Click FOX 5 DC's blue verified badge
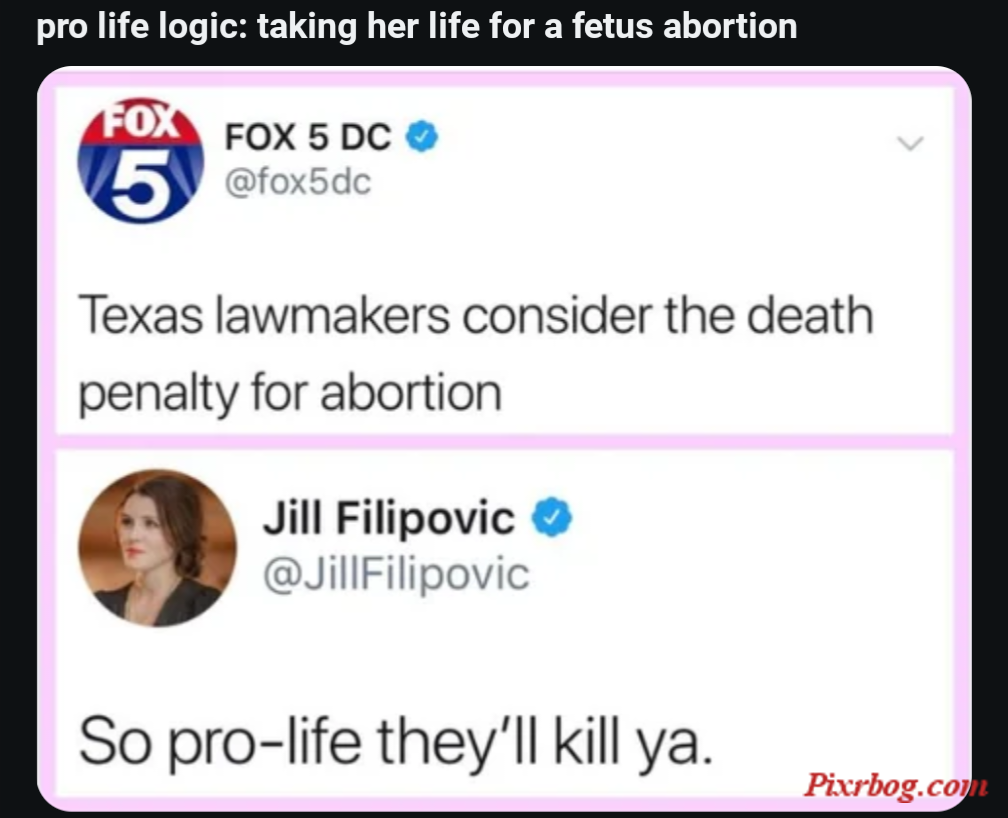The width and height of the screenshot is (1008, 818). tap(422, 136)
